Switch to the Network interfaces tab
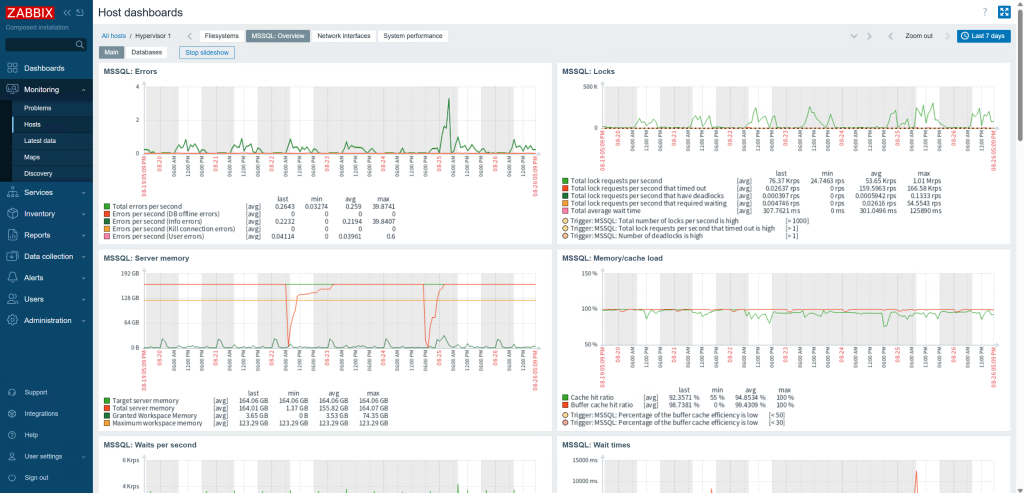 pos(344,36)
